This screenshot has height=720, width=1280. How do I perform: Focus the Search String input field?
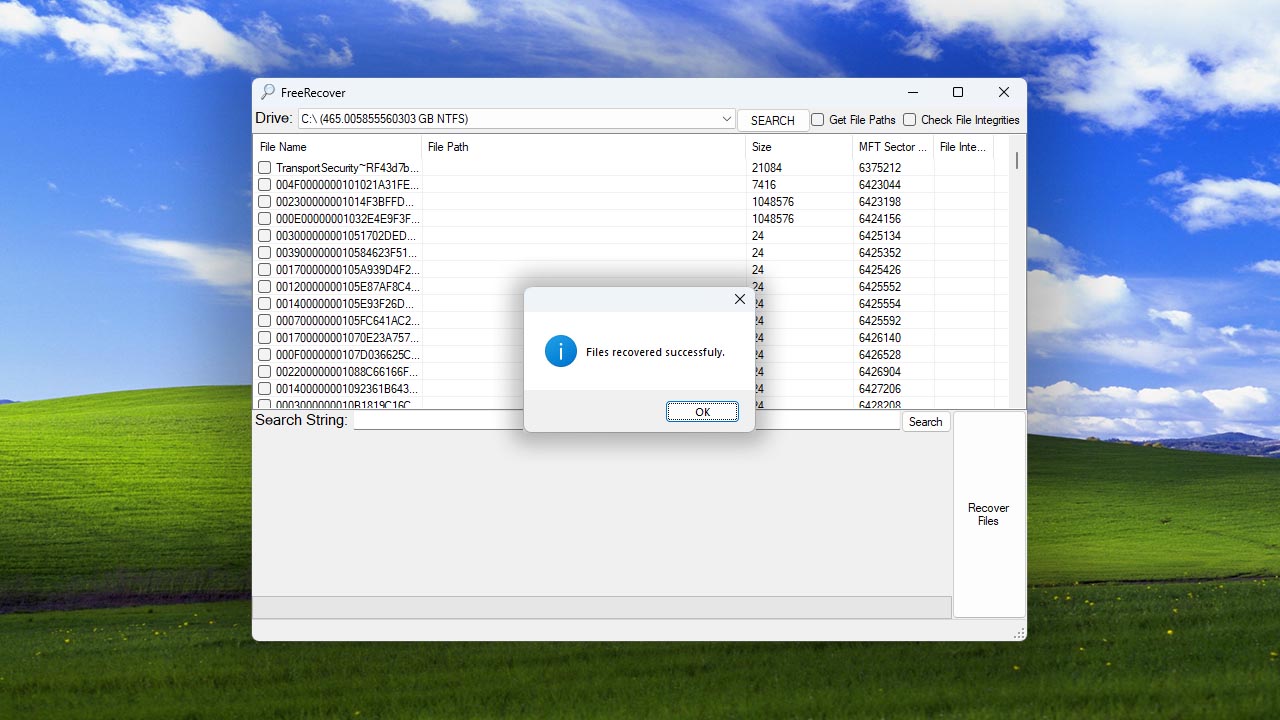pos(626,421)
